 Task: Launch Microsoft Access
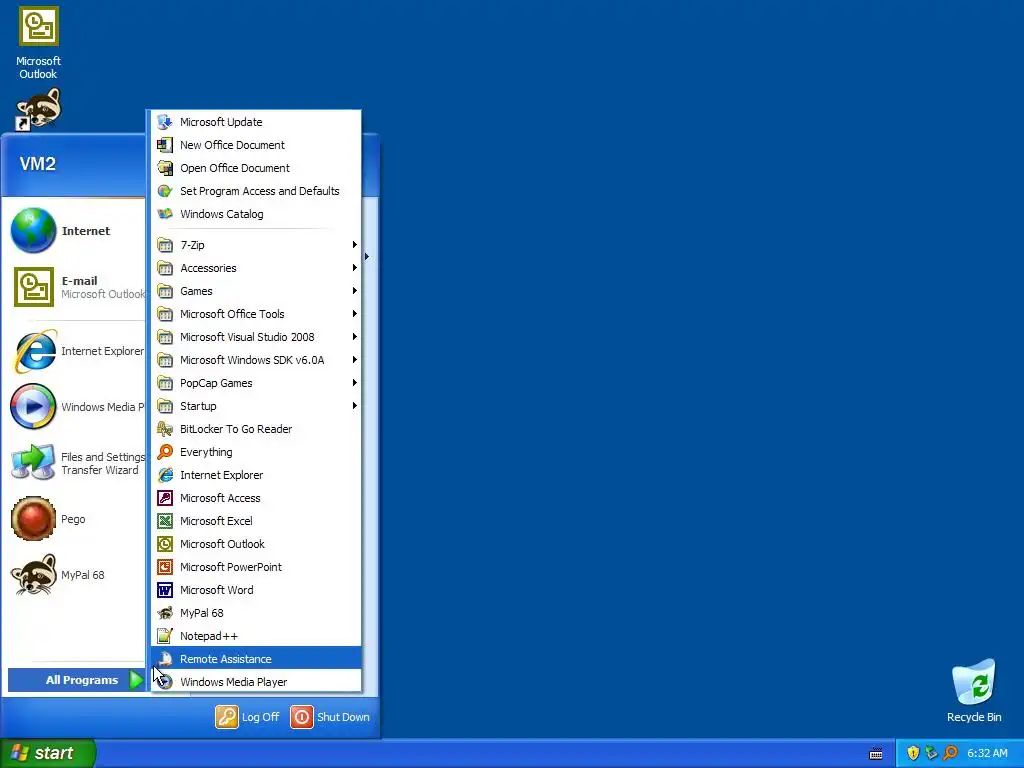[x=255, y=498]
